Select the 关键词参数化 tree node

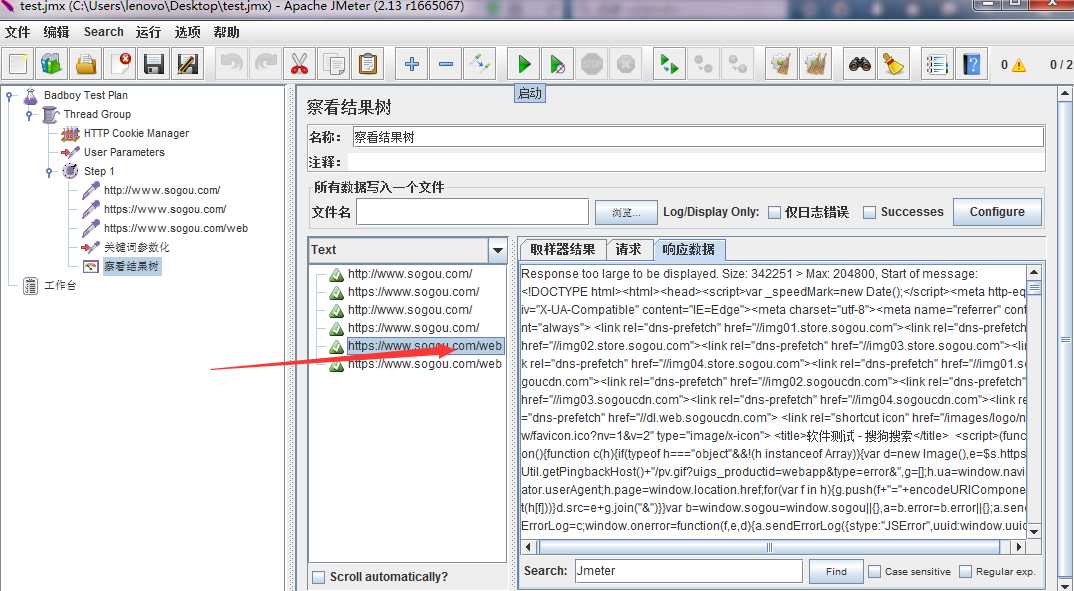136,247
